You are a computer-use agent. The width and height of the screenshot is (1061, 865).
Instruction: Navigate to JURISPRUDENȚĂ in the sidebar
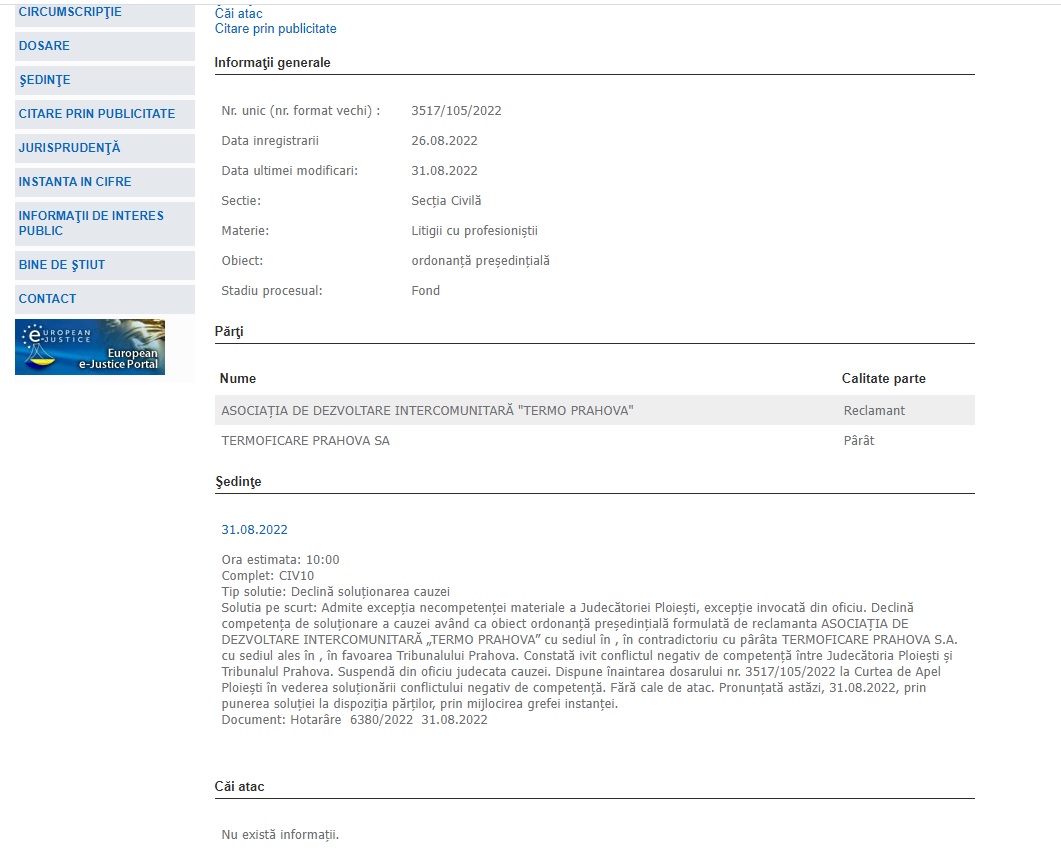pyautogui.click(x=69, y=148)
